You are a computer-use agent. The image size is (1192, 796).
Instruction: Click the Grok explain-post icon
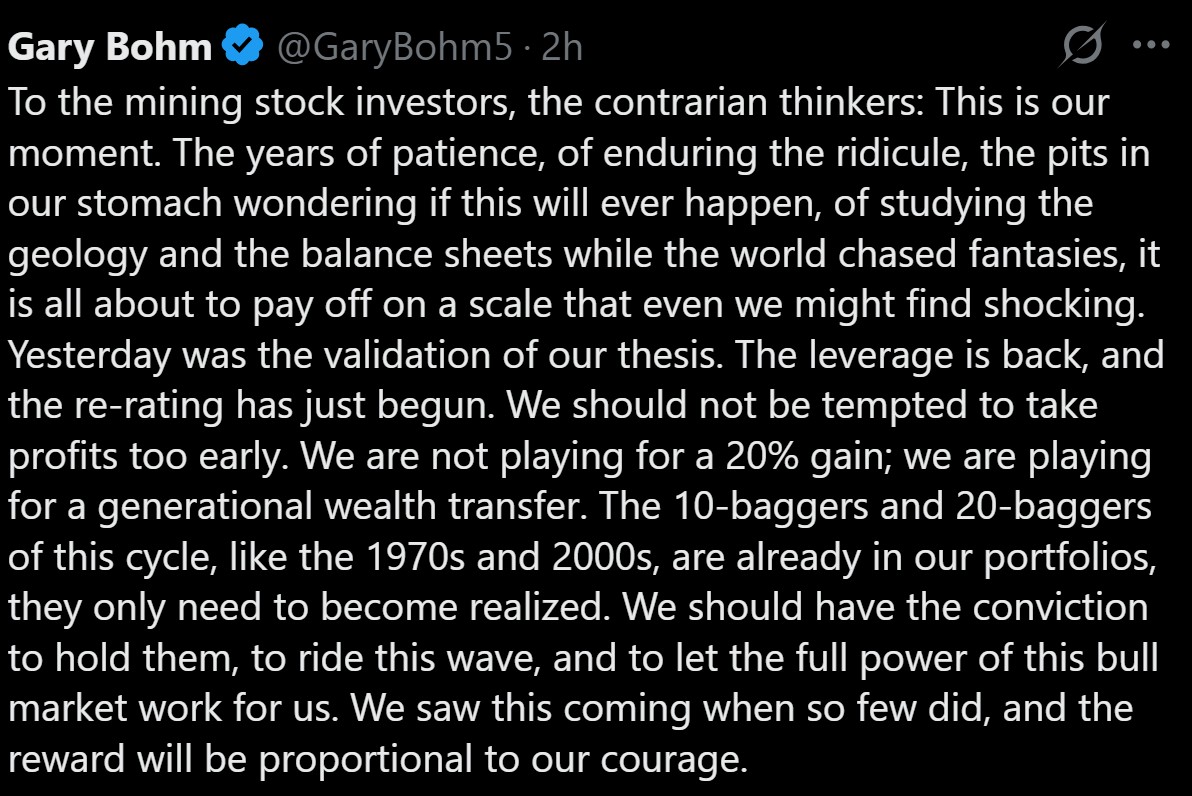pyautogui.click(x=1082, y=45)
